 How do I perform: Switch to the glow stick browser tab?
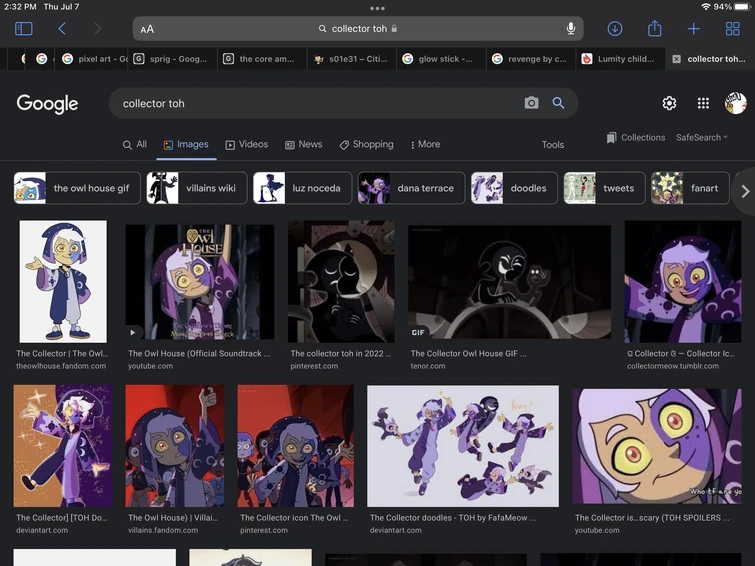[x=438, y=59]
